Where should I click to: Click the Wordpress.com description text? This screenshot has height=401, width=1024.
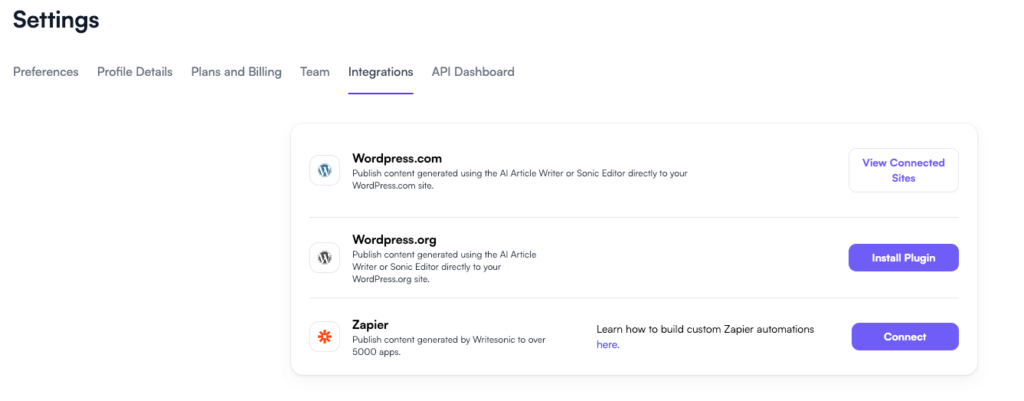(520, 180)
